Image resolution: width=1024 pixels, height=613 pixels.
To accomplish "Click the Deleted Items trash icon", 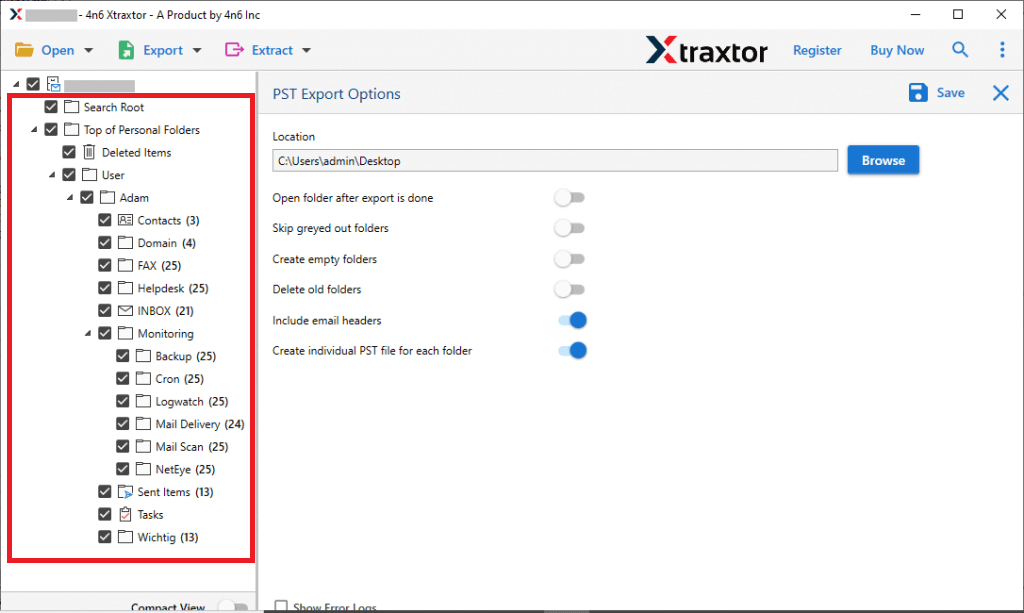I will tap(87, 152).
